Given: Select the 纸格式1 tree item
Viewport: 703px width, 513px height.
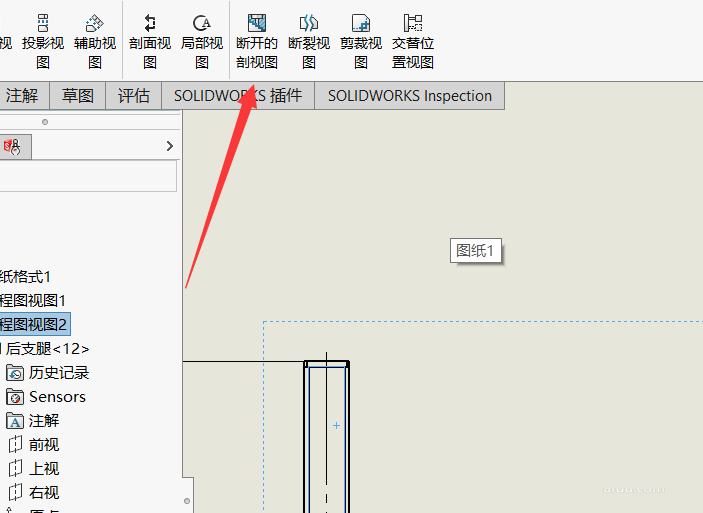Looking at the screenshot, I should pyautogui.click(x=25, y=277).
